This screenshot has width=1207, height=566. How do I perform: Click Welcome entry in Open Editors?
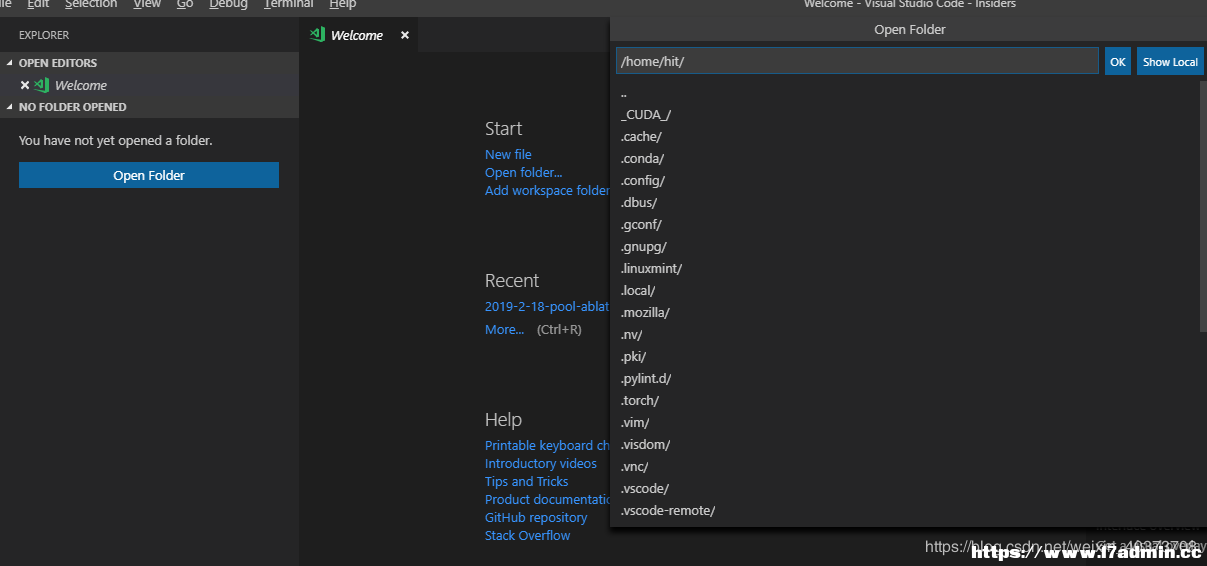click(x=149, y=85)
